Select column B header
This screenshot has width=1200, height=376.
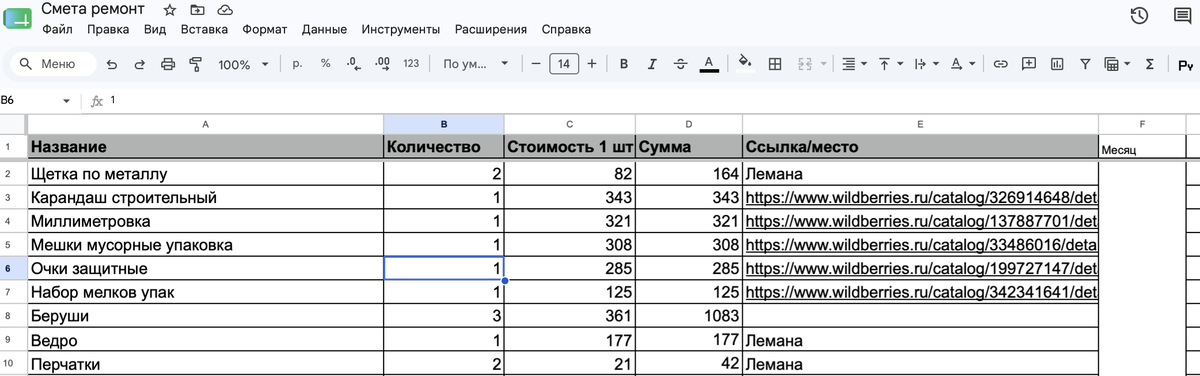pos(444,124)
